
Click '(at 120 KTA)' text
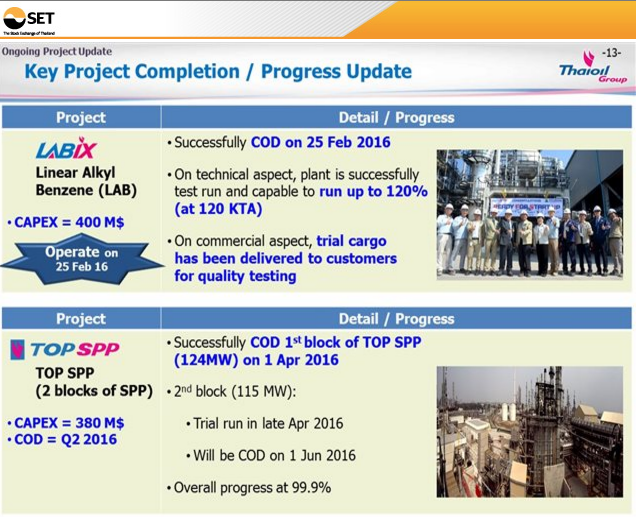tap(218, 209)
